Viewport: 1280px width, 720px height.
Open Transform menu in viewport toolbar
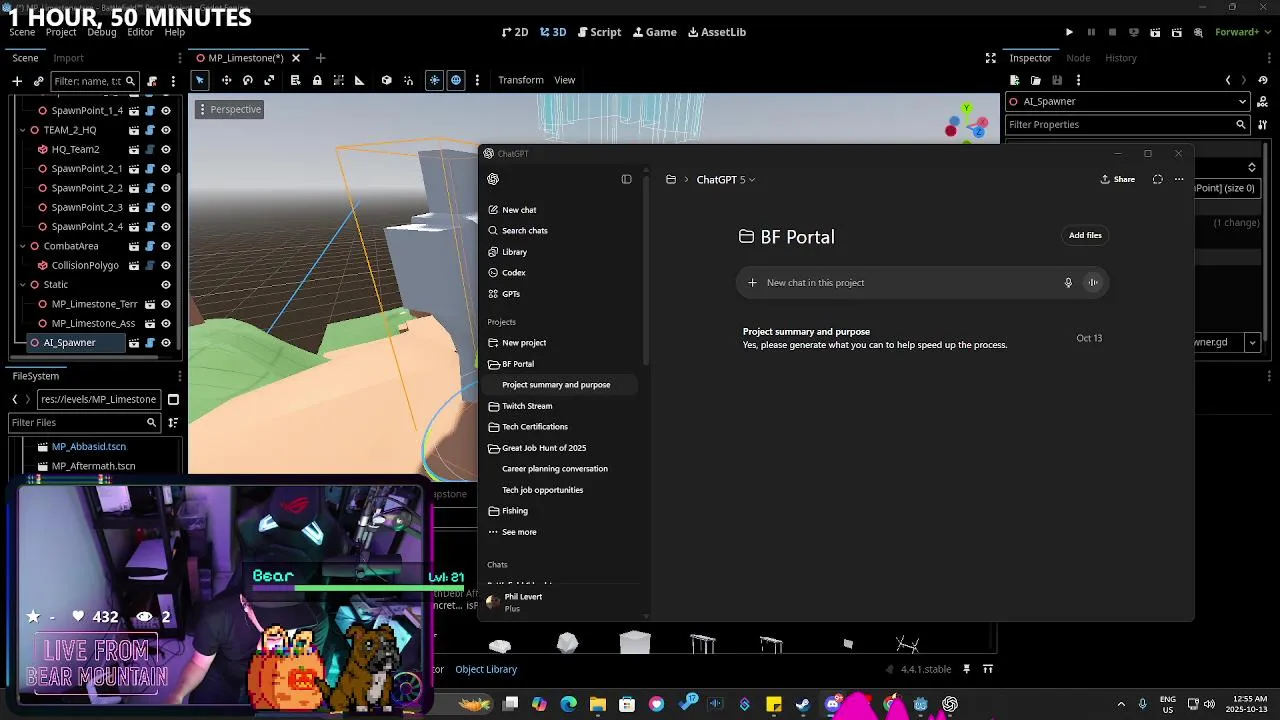tap(521, 80)
